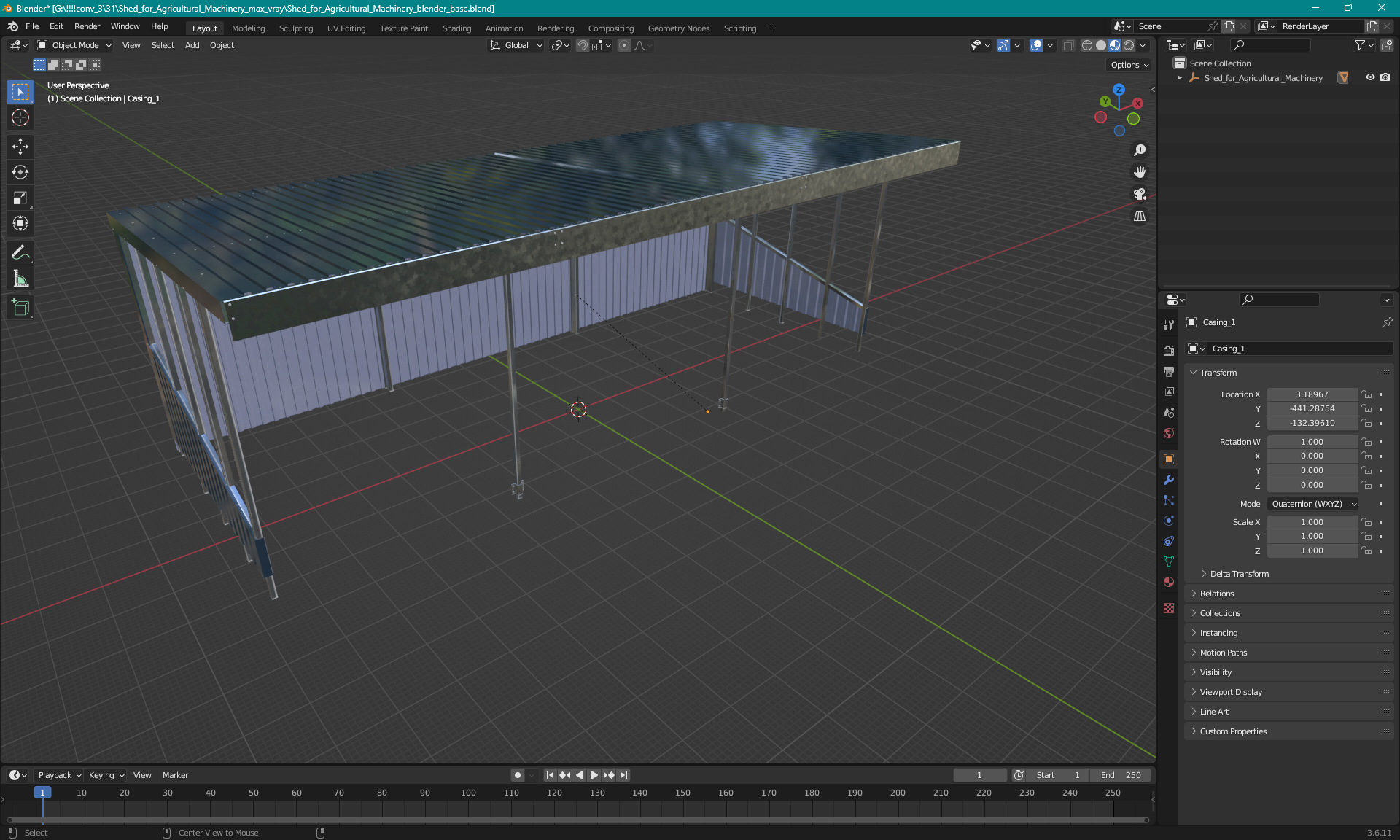Image resolution: width=1400 pixels, height=840 pixels.
Task: Switch to the Shading workspace tab
Action: click(456, 28)
